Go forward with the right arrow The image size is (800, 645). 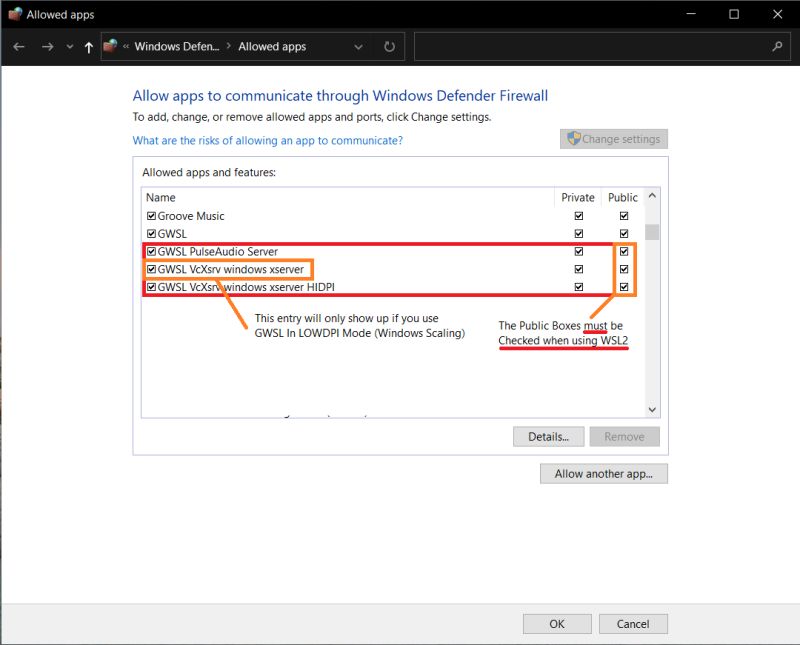coord(47,47)
